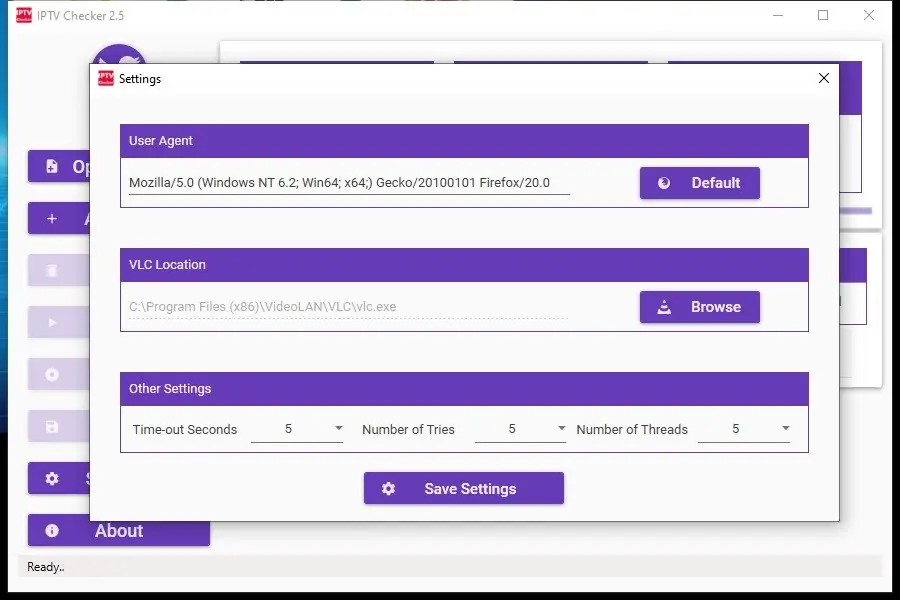This screenshot has height=600, width=900.
Task: Open the About button in main window
Action: click(x=119, y=531)
